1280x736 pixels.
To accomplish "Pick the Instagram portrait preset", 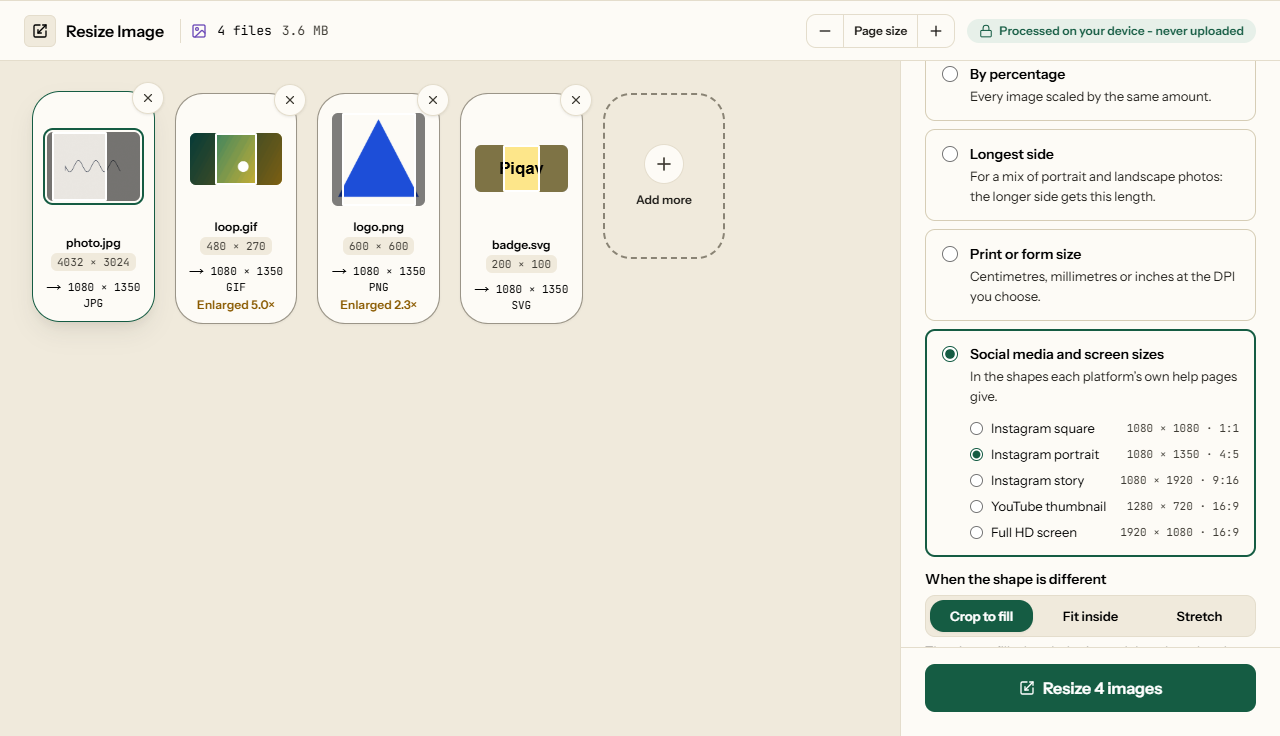I will pos(1104,454).
